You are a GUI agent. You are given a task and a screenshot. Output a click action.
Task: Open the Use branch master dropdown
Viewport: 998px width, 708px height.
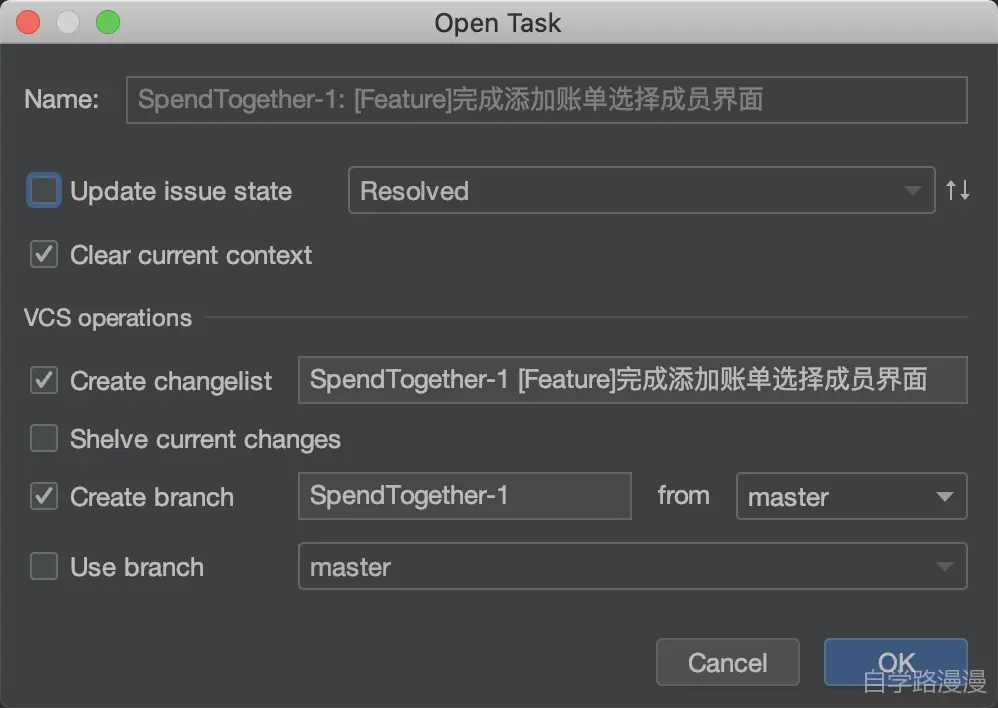click(631, 567)
